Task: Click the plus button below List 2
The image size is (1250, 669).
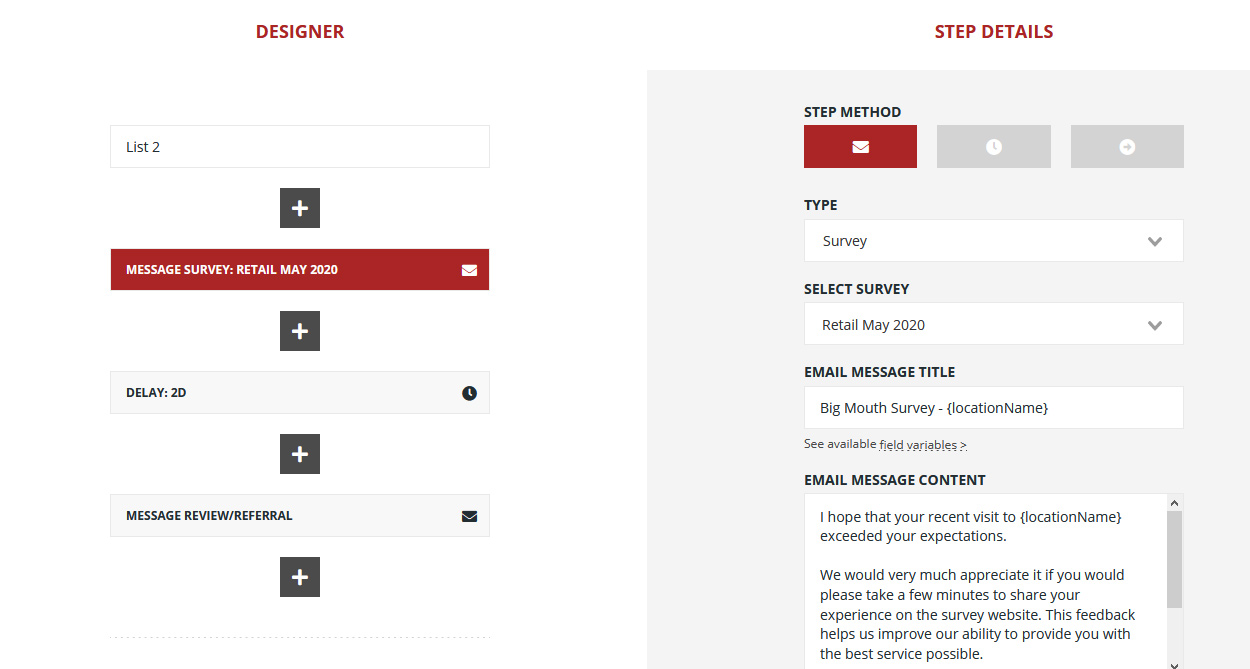Action: coord(300,208)
